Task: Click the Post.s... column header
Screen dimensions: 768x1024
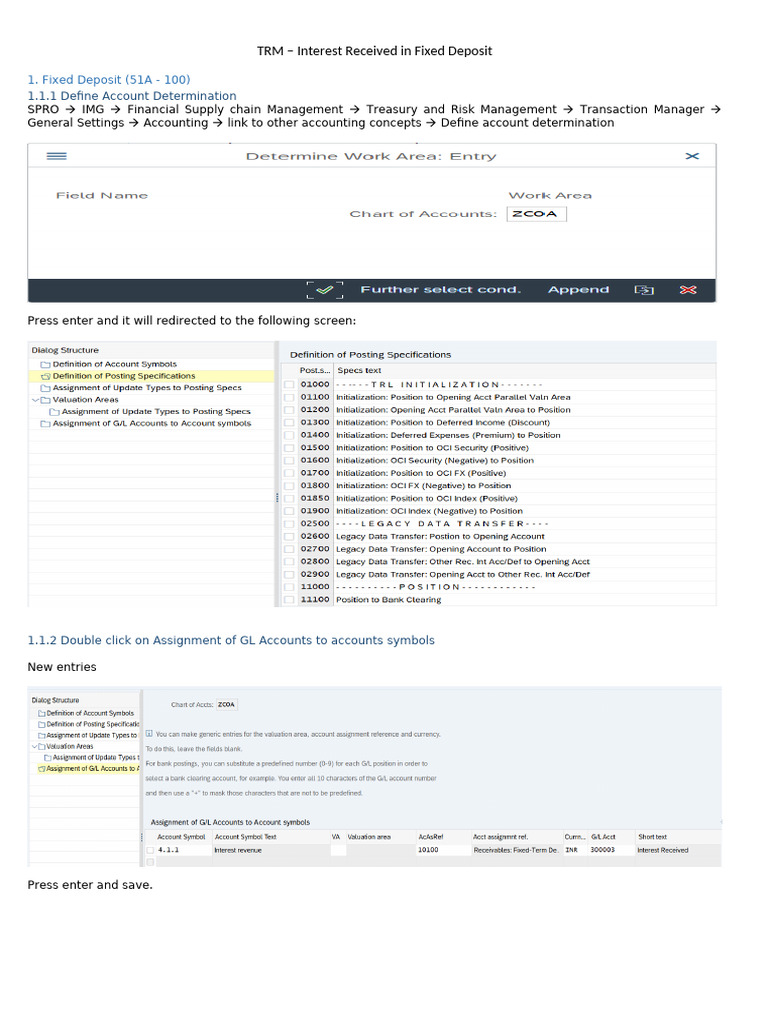Action: (x=315, y=370)
